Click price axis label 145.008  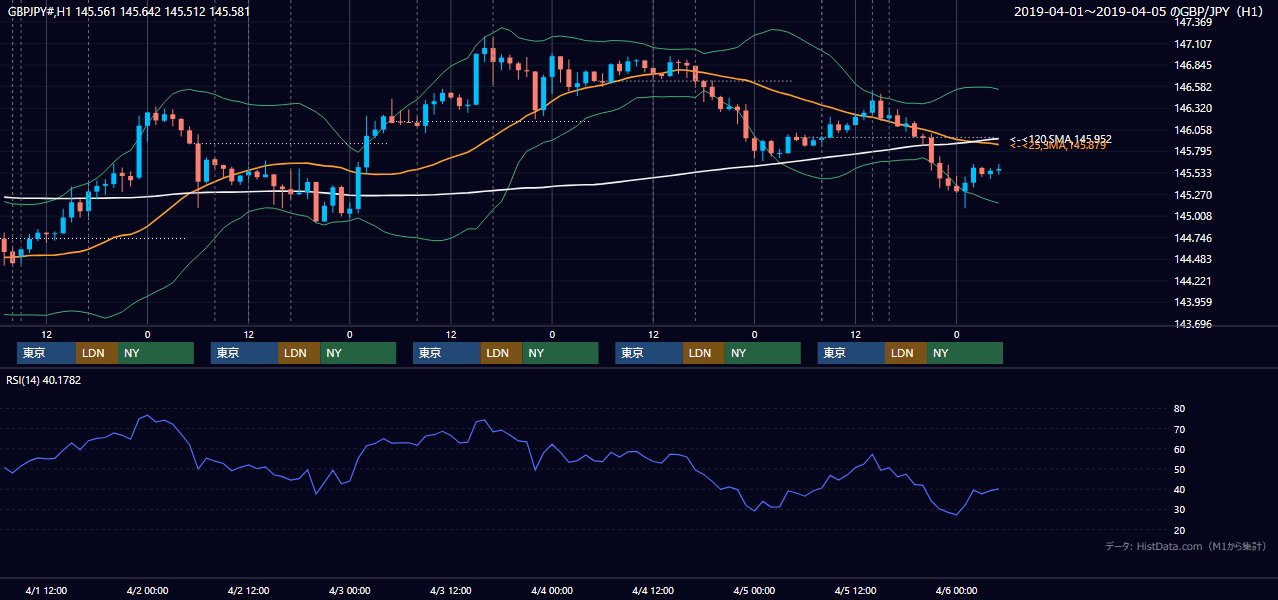[1192, 216]
